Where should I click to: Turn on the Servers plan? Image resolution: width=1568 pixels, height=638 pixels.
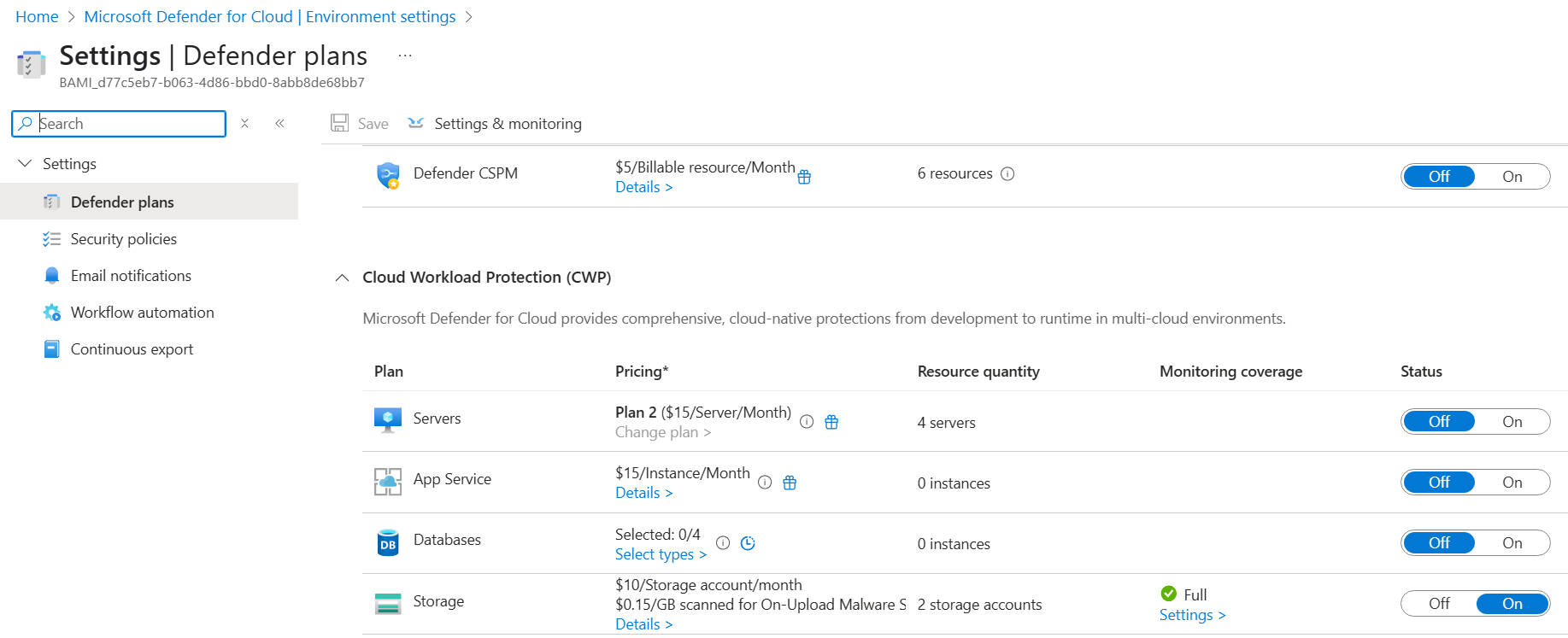click(x=1512, y=422)
